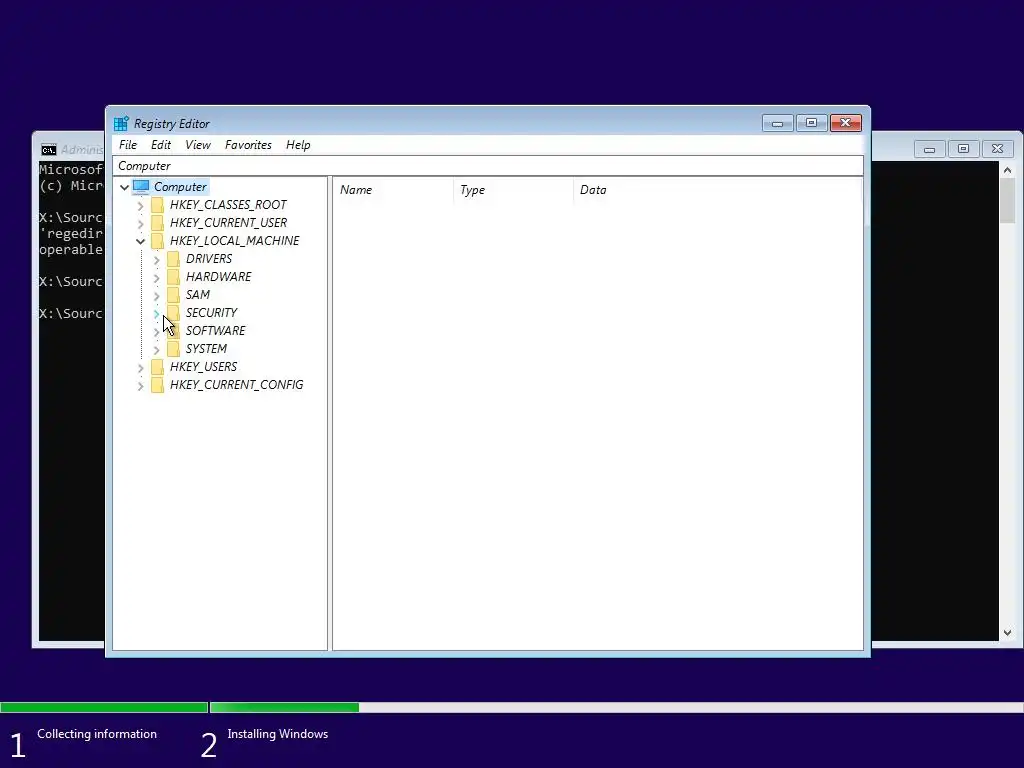This screenshot has width=1024, height=768.
Task: Click the Collecting information progress bar
Action: click(x=104, y=707)
